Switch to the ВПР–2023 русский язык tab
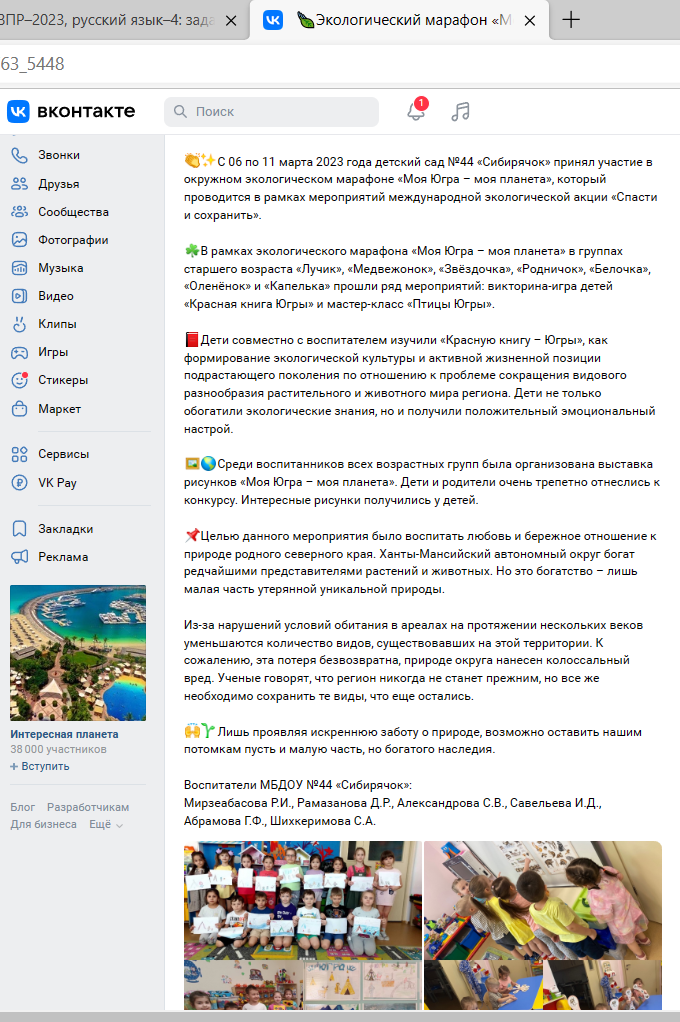Screen dimensions: 680x1022 [x=108, y=20]
